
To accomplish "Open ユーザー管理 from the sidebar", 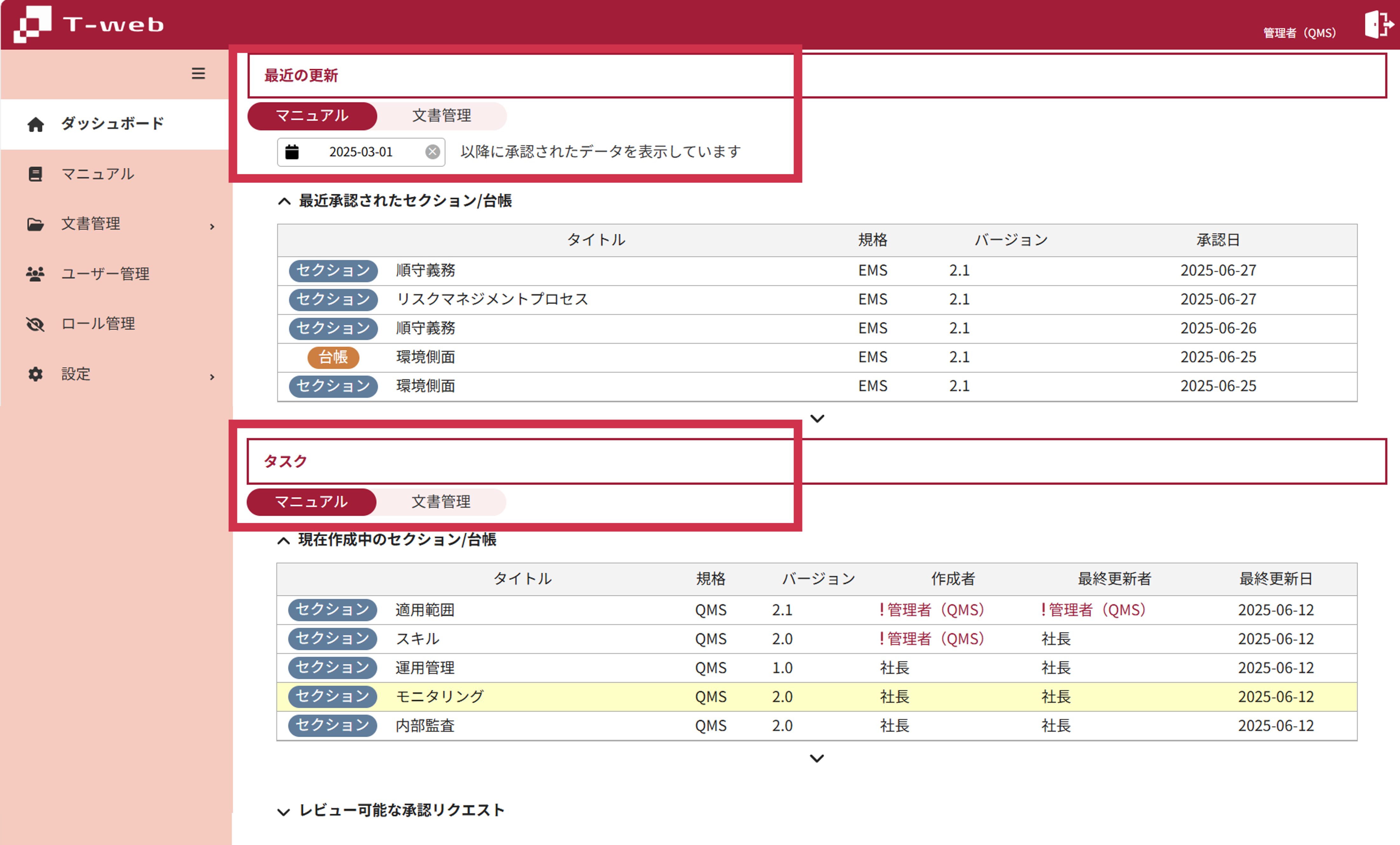I will 105,274.
